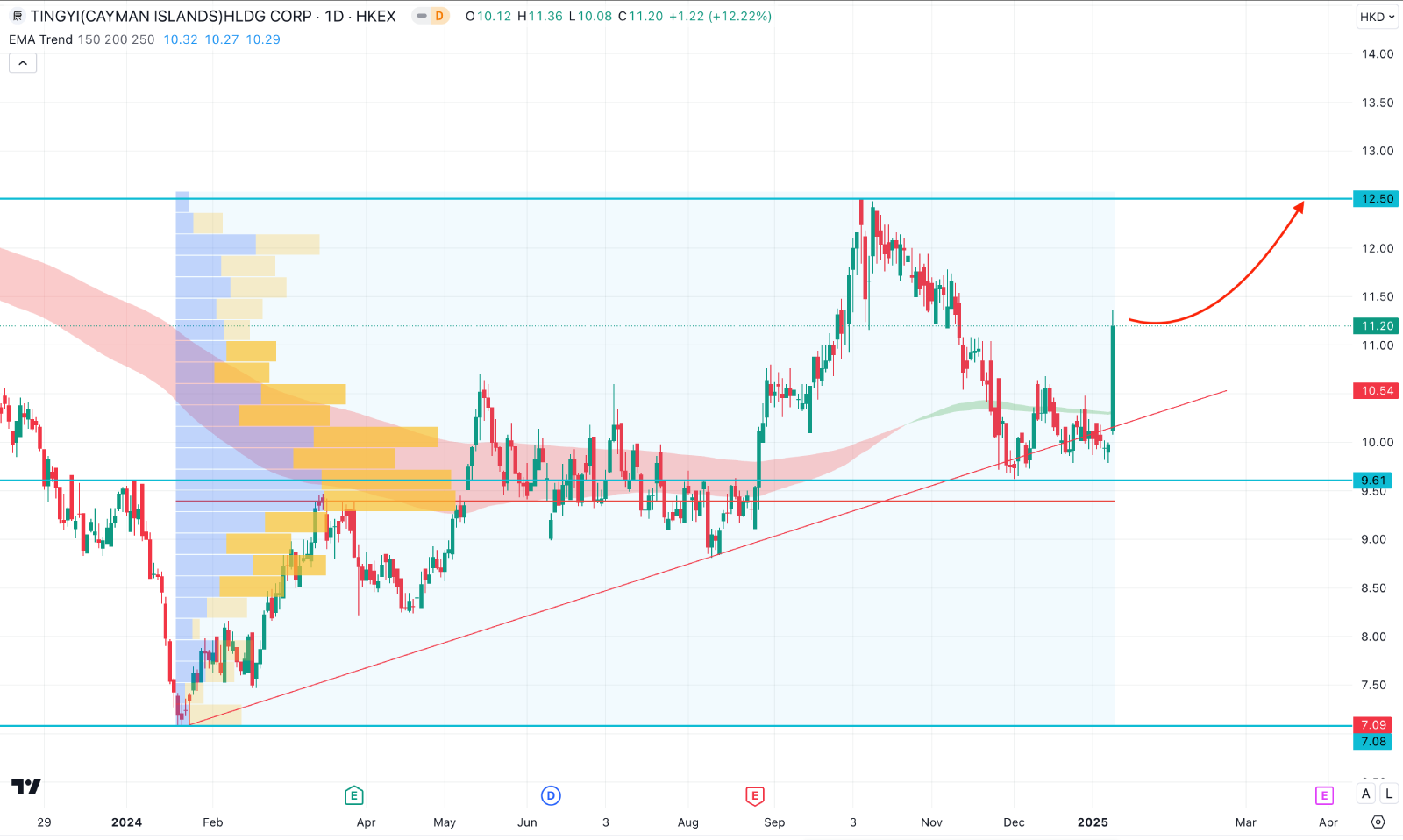This screenshot has height=840, width=1403.
Task: Select the red 10.54 price label
Action: pyautogui.click(x=1376, y=391)
